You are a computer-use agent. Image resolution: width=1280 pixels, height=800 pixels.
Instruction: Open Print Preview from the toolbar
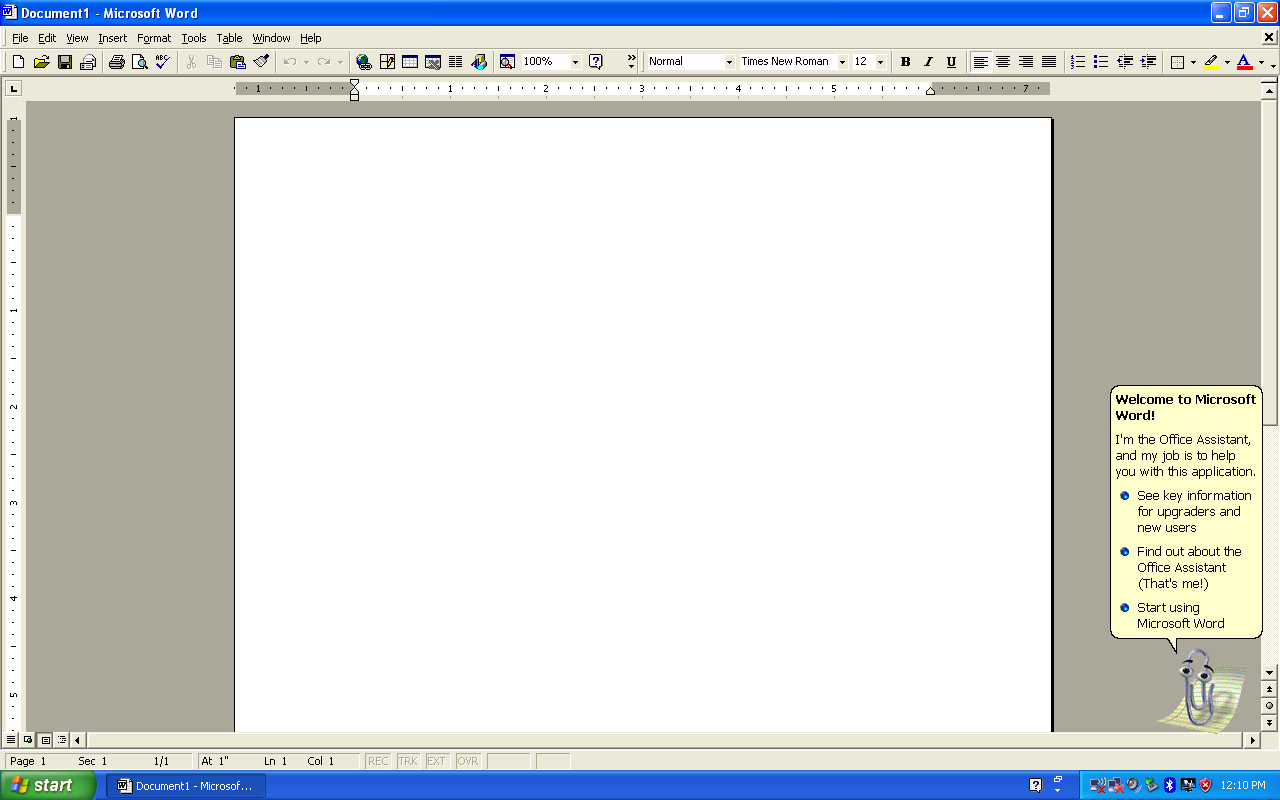[139, 62]
